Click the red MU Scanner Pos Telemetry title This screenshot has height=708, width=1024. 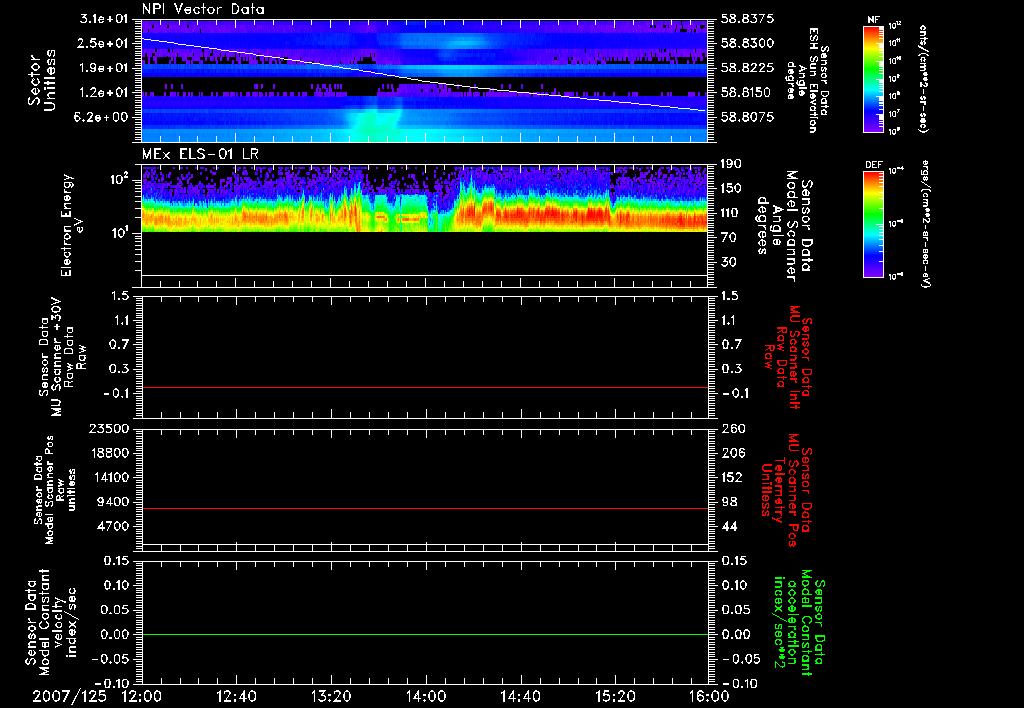(786, 490)
